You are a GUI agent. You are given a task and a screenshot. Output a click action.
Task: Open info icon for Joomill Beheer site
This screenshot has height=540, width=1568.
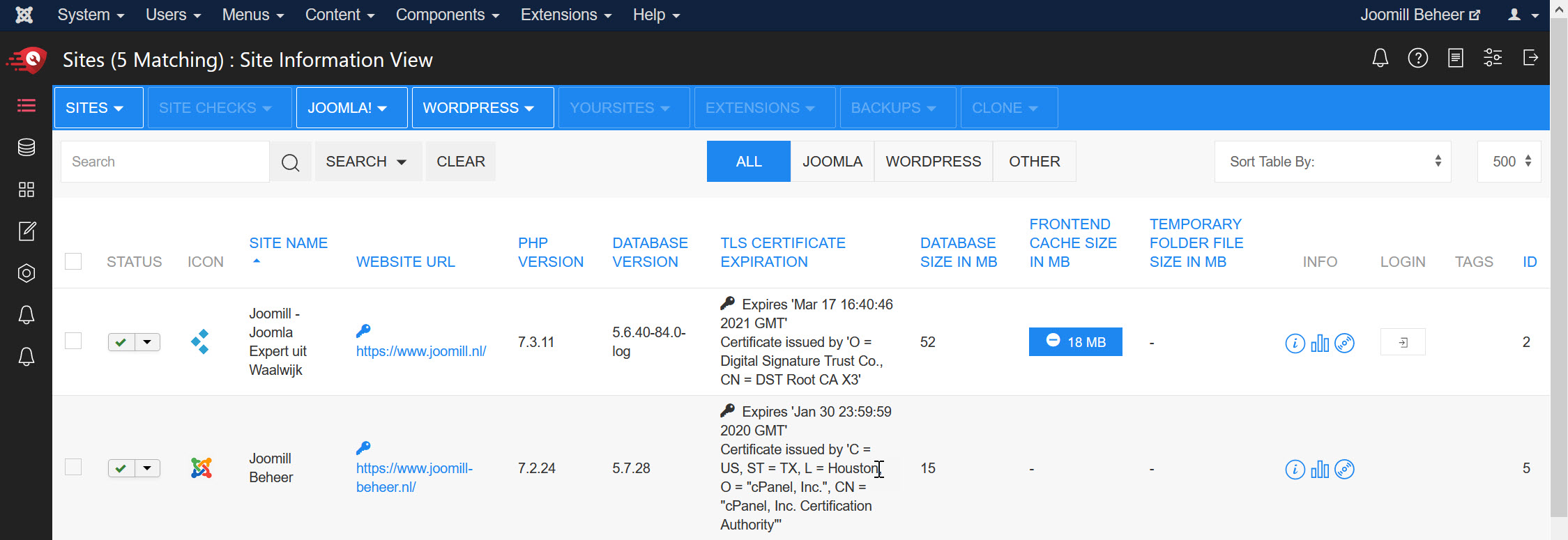[x=1295, y=470]
